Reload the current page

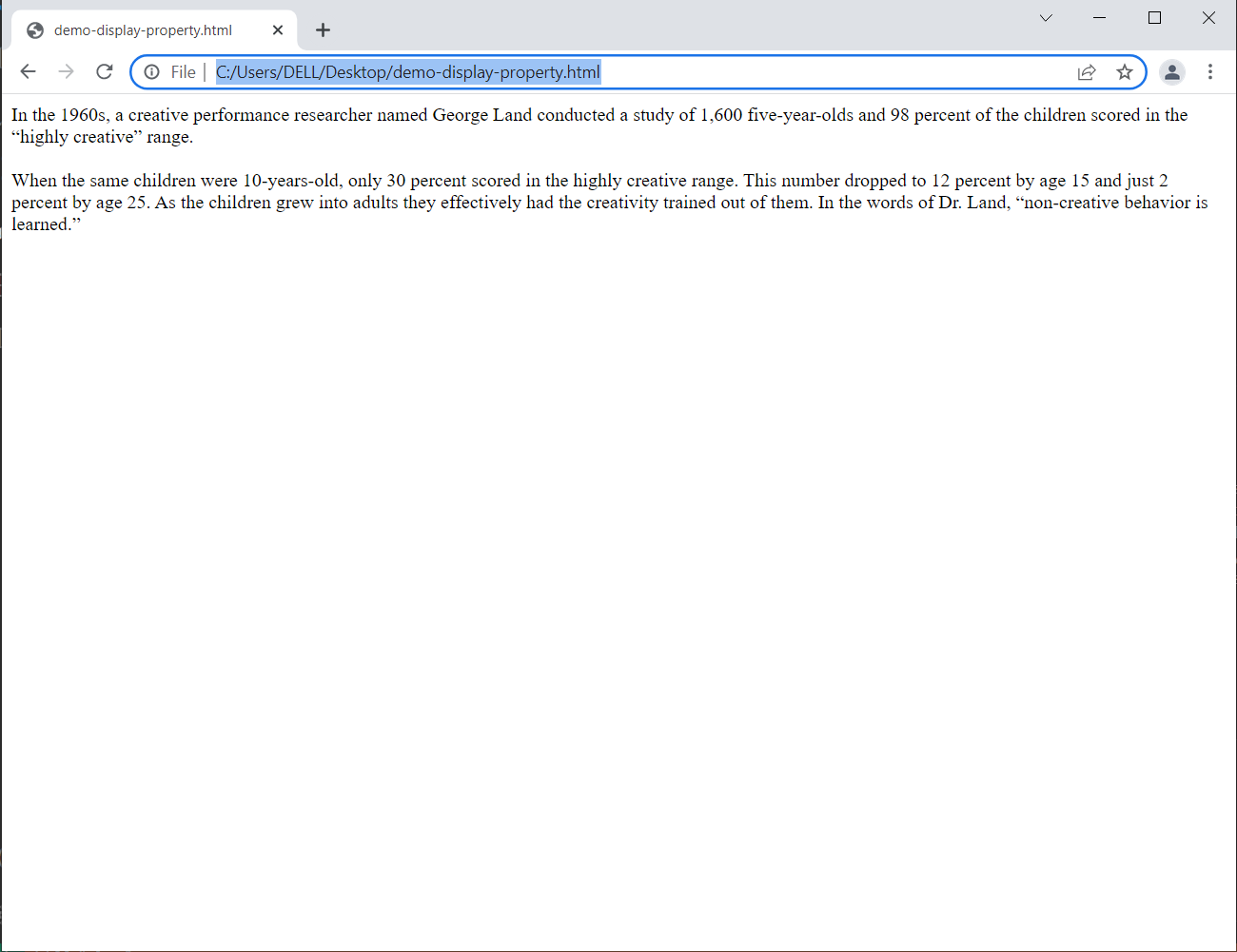105,71
